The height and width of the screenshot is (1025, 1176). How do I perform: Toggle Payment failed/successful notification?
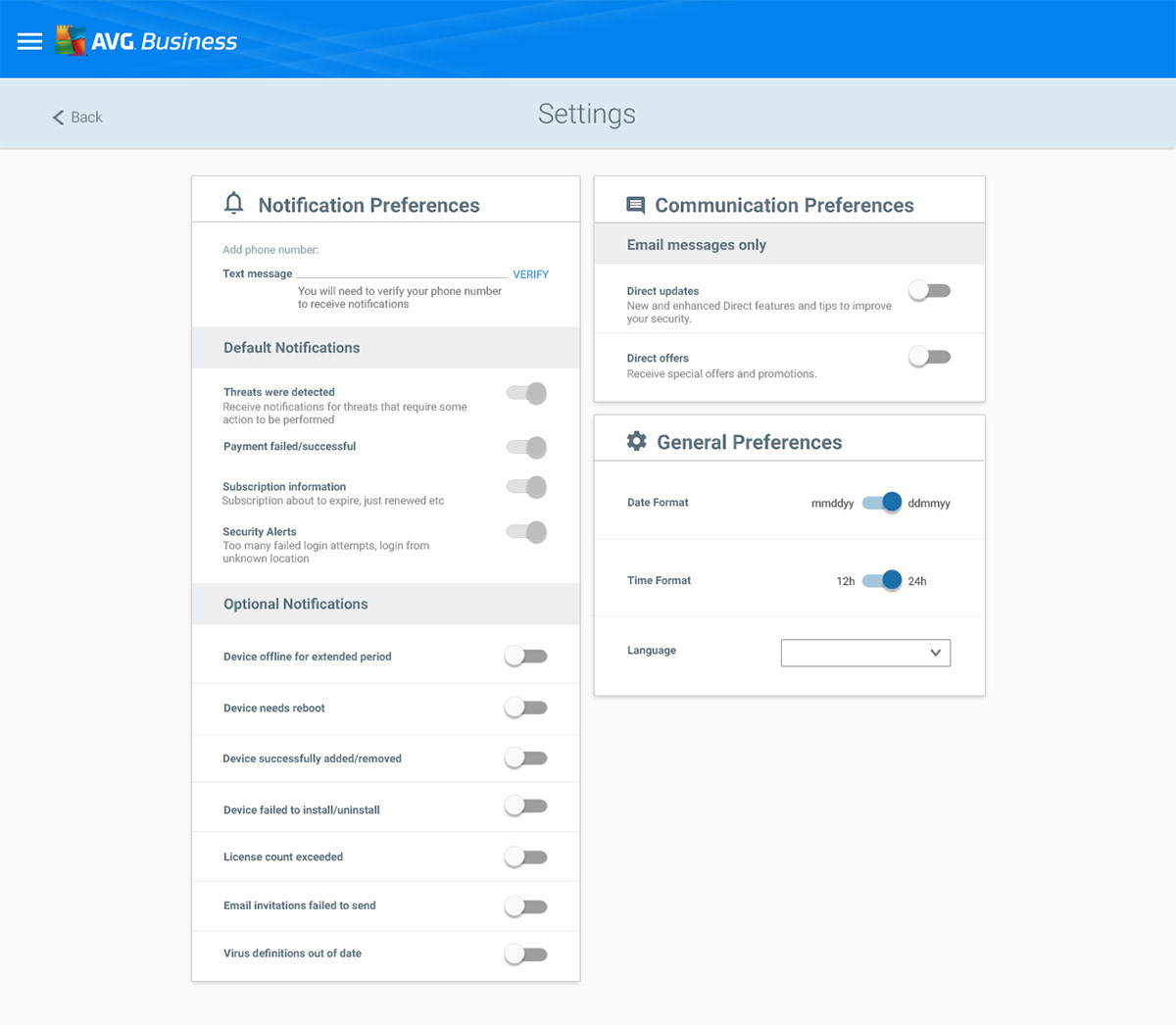tap(526, 447)
